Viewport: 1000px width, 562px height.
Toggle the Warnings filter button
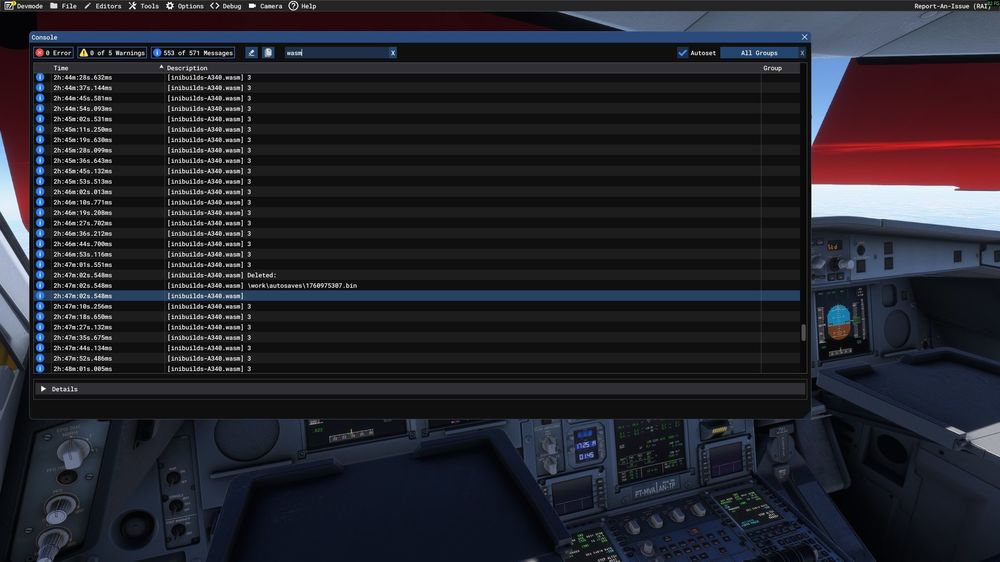(x=113, y=53)
